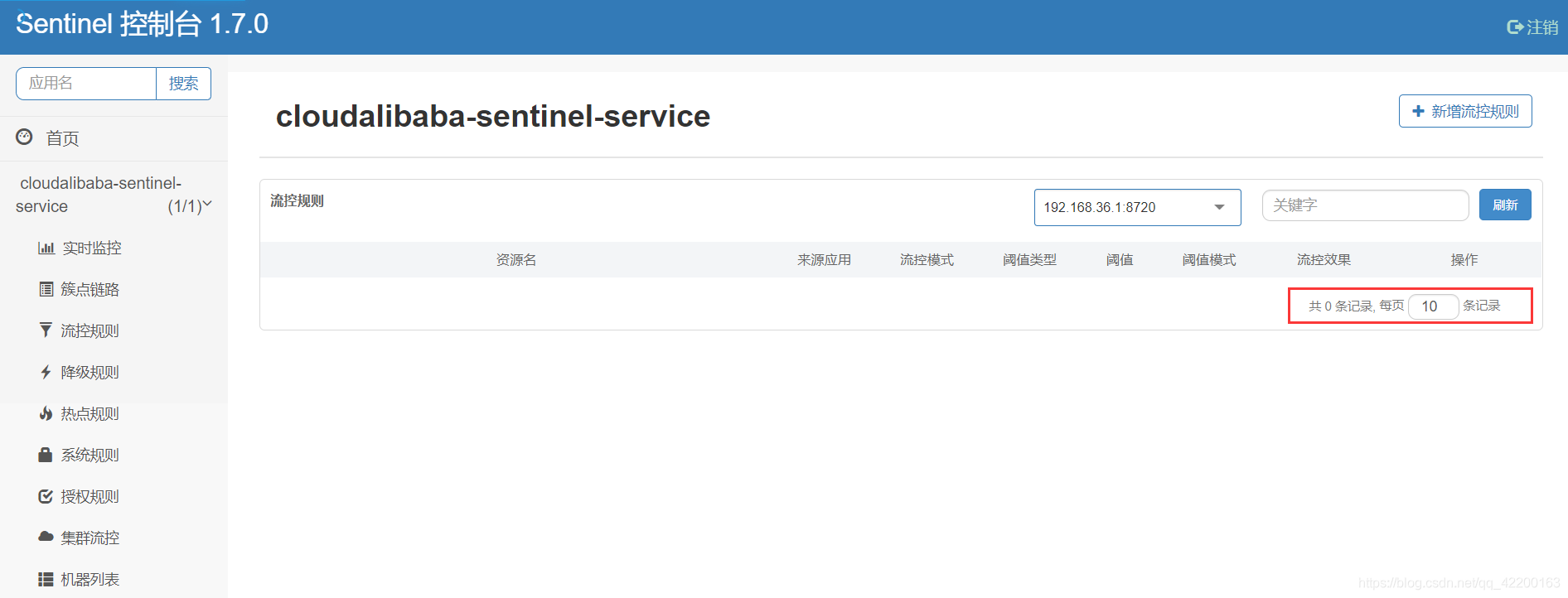Image resolution: width=1568 pixels, height=598 pixels.
Task: Click the lightning bolt icon for 降级规则
Action: tap(46, 372)
